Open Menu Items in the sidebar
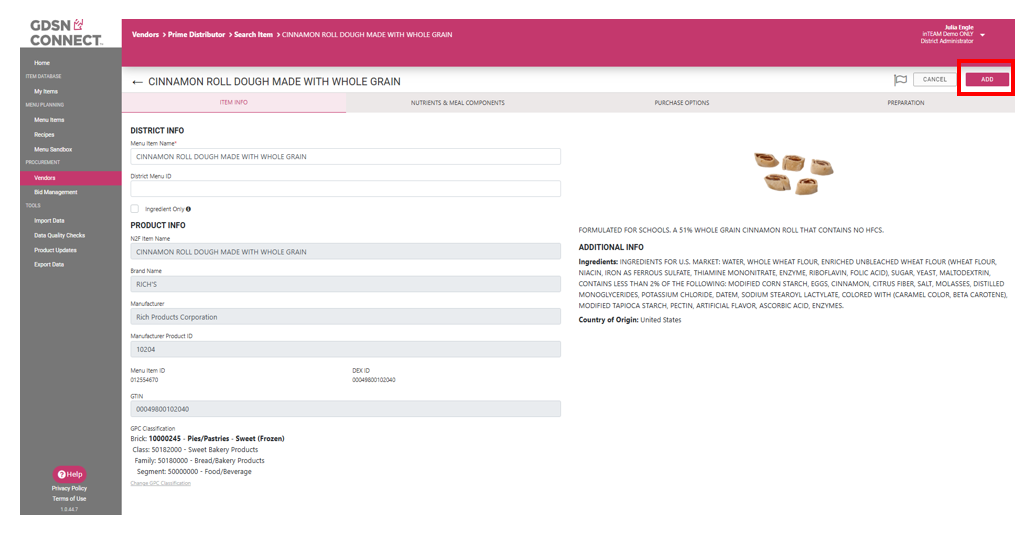1029x533 pixels. tap(49, 120)
